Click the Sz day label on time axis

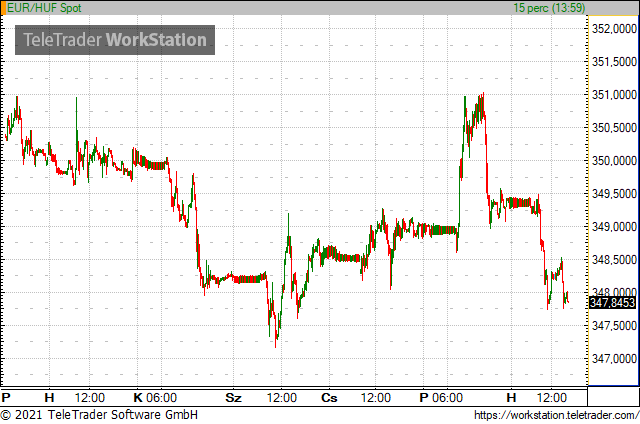click(x=233, y=397)
